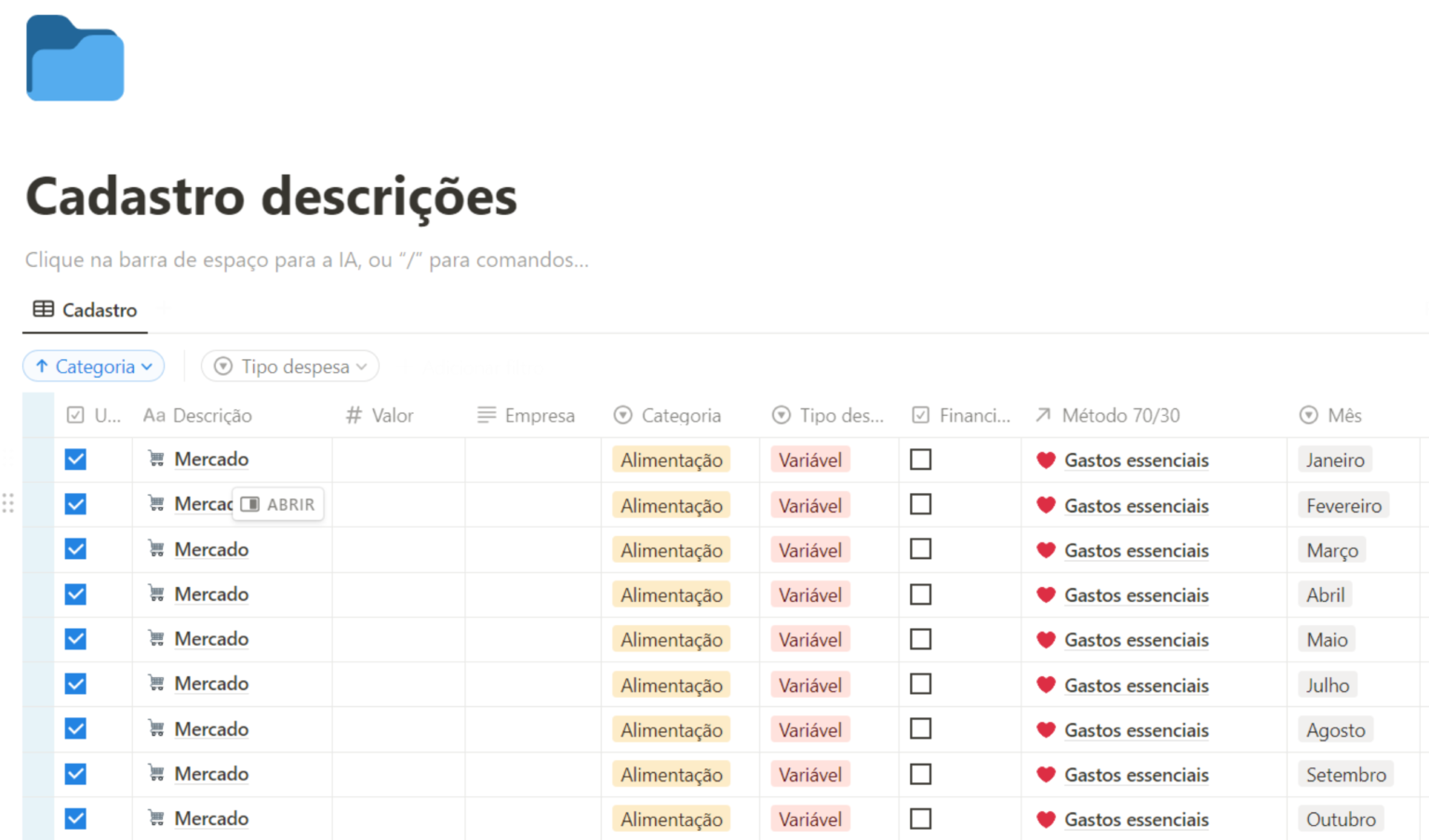Click the Alimentação tag in Janeiro row
This screenshot has height=840, width=1429.
pos(671,460)
